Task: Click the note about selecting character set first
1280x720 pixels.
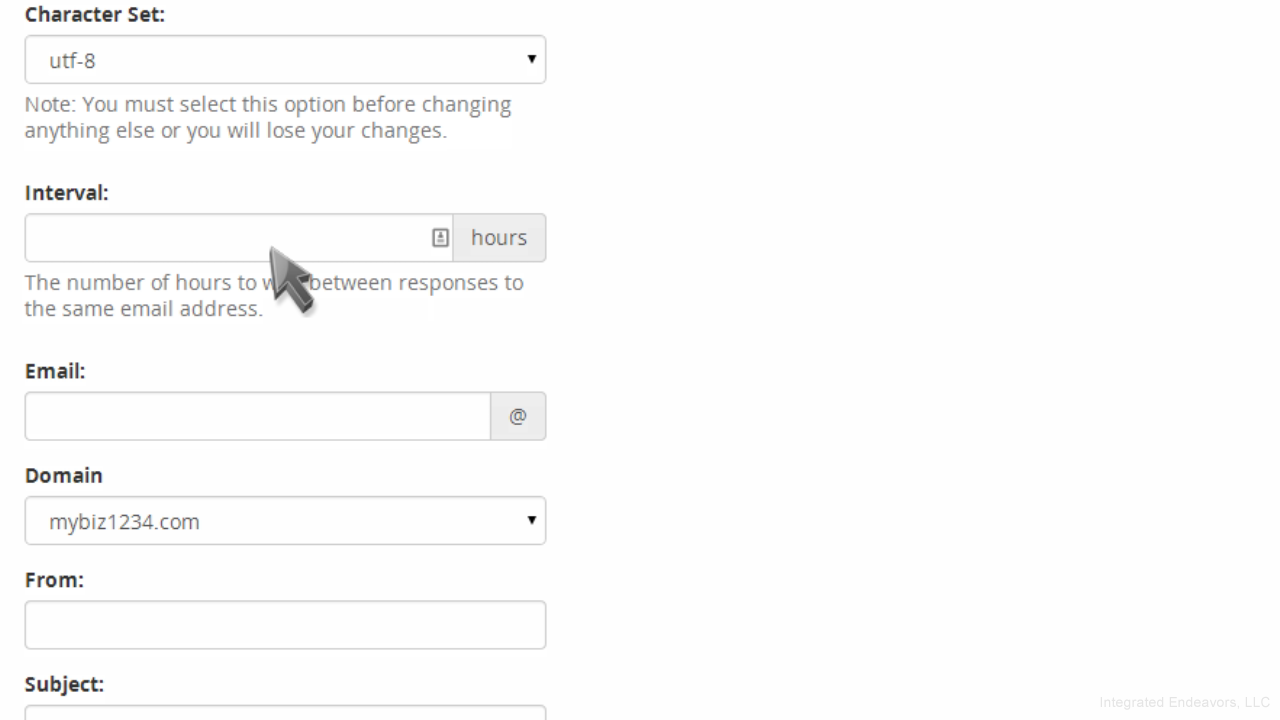Action: [268, 118]
